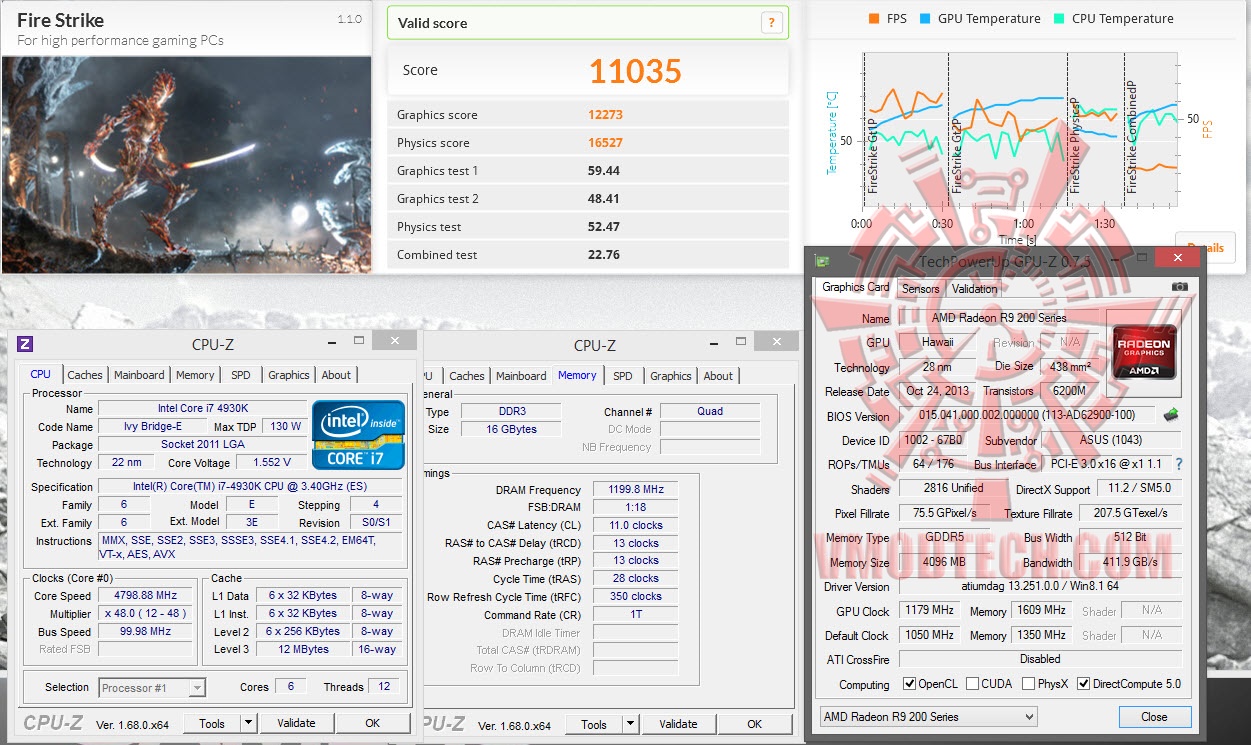Minimize the CPU-Z window showing the CPU tab
This screenshot has height=745, width=1251.
[333, 342]
